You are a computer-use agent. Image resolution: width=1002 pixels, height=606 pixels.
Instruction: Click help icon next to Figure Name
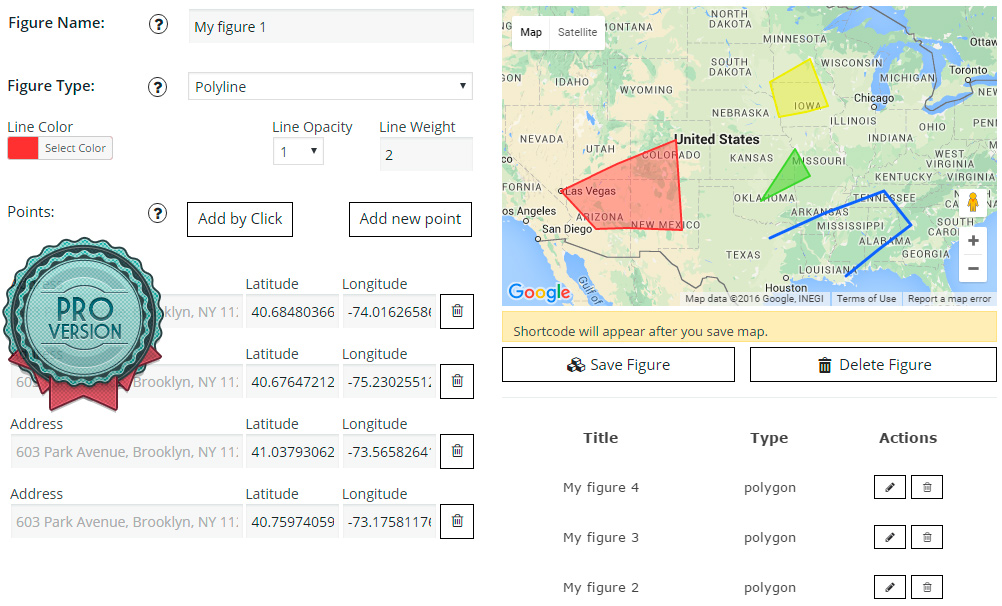[158, 25]
